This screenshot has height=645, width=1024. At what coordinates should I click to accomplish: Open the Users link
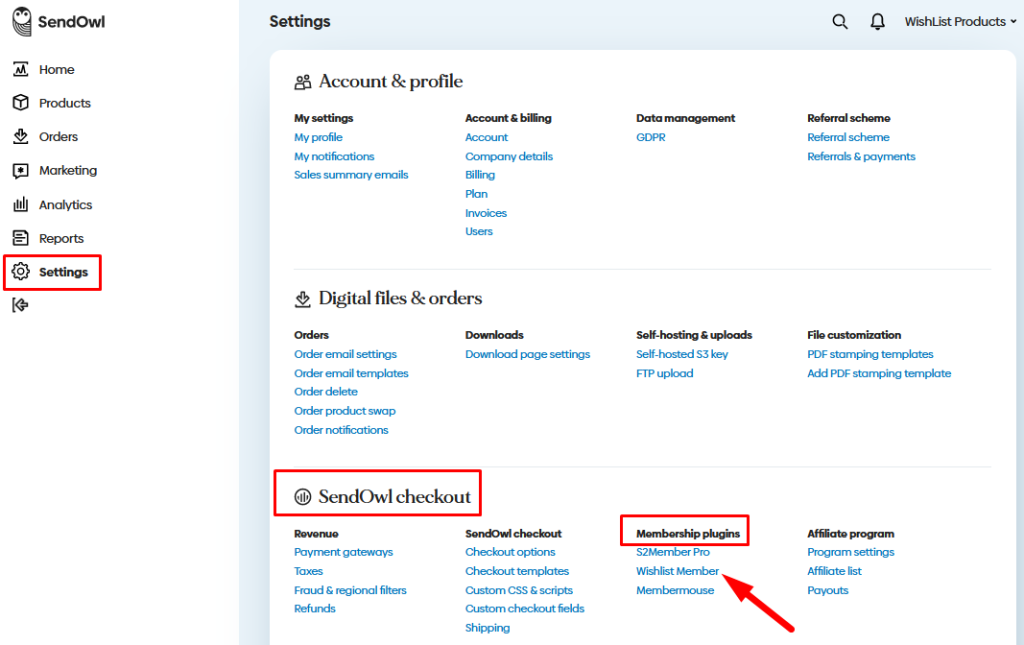point(479,231)
